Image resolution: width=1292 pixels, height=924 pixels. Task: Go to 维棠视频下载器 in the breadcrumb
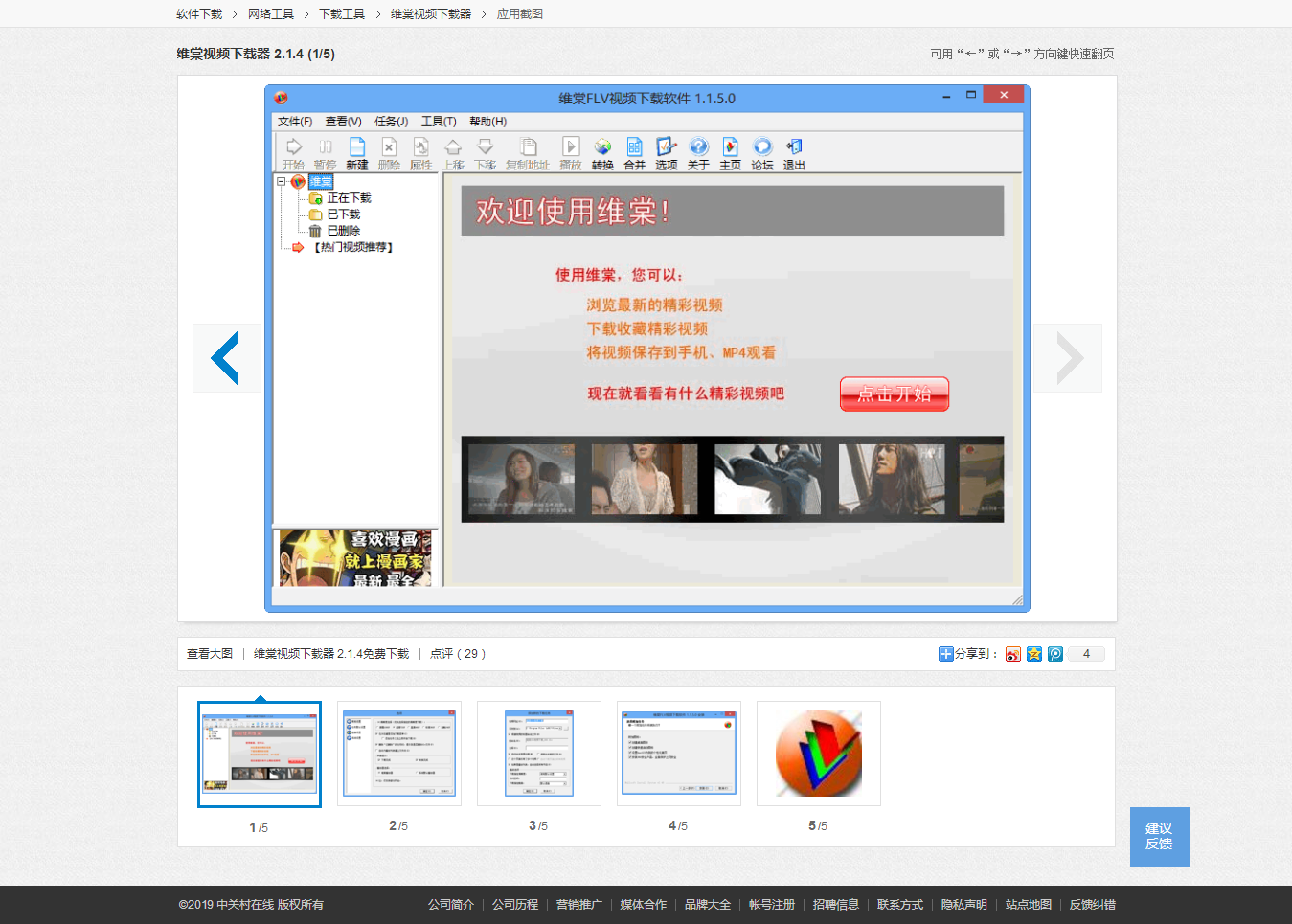431,14
